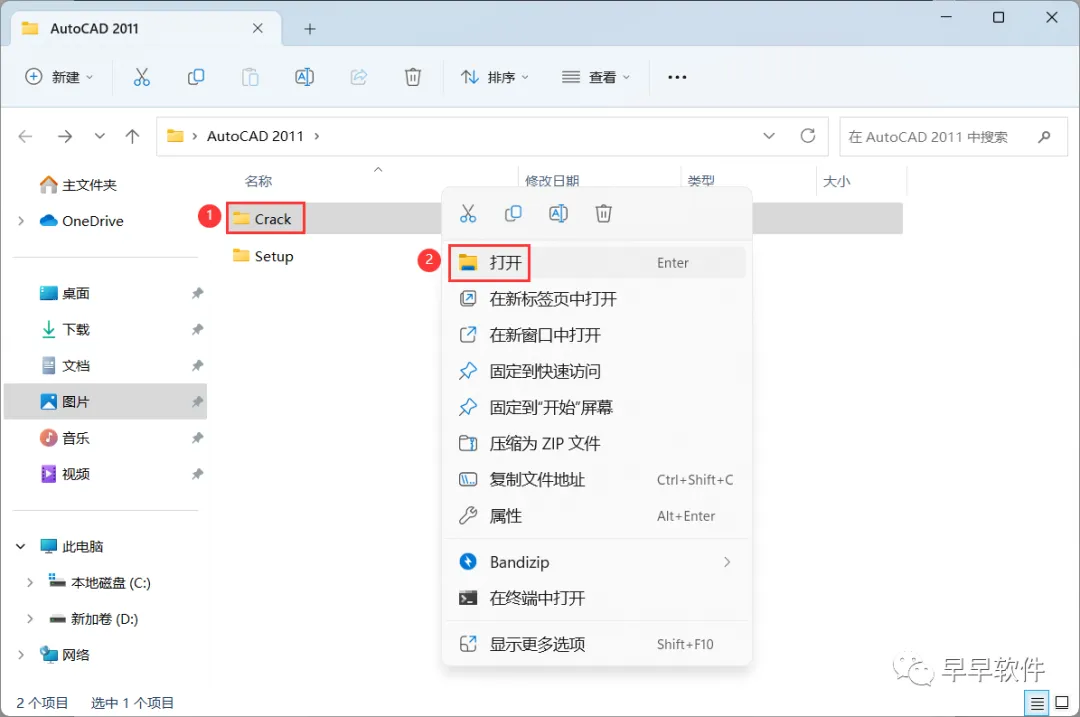
Task: Collapse the 此电脑 (This PC) node
Action: 21,547
